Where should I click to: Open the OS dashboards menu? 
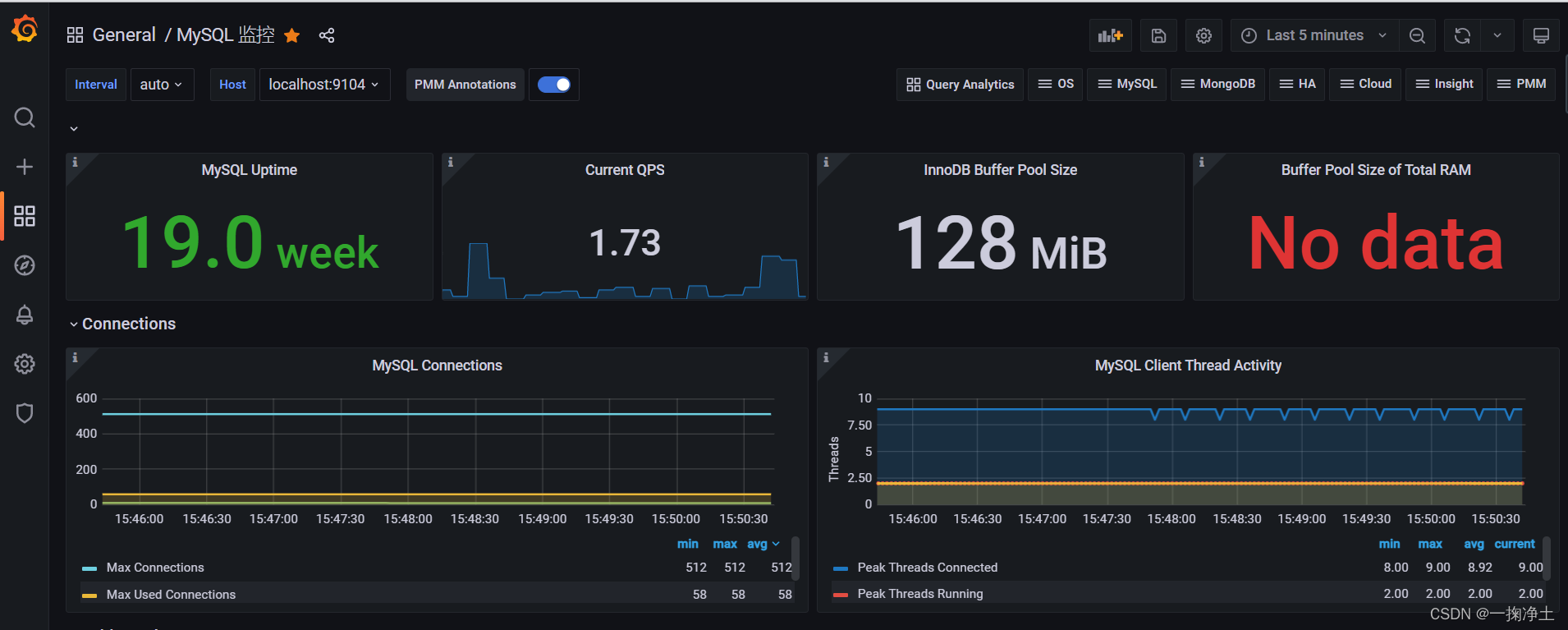(1056, 85)
